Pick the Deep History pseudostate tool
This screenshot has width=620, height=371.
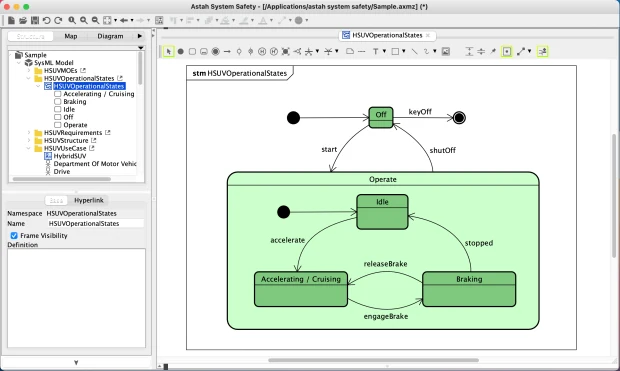pyautogui.click(x=274, y=51)
